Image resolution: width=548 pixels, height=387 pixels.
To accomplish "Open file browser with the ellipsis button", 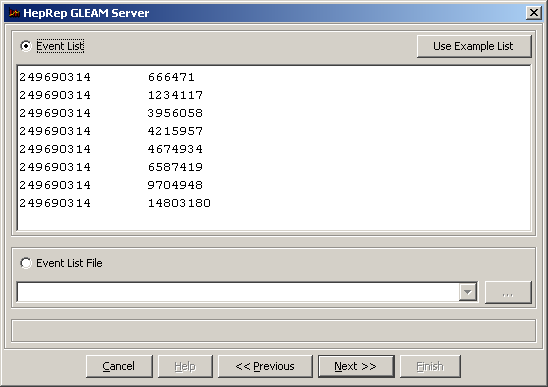I will pyautogui.click(x=508, y=292).
